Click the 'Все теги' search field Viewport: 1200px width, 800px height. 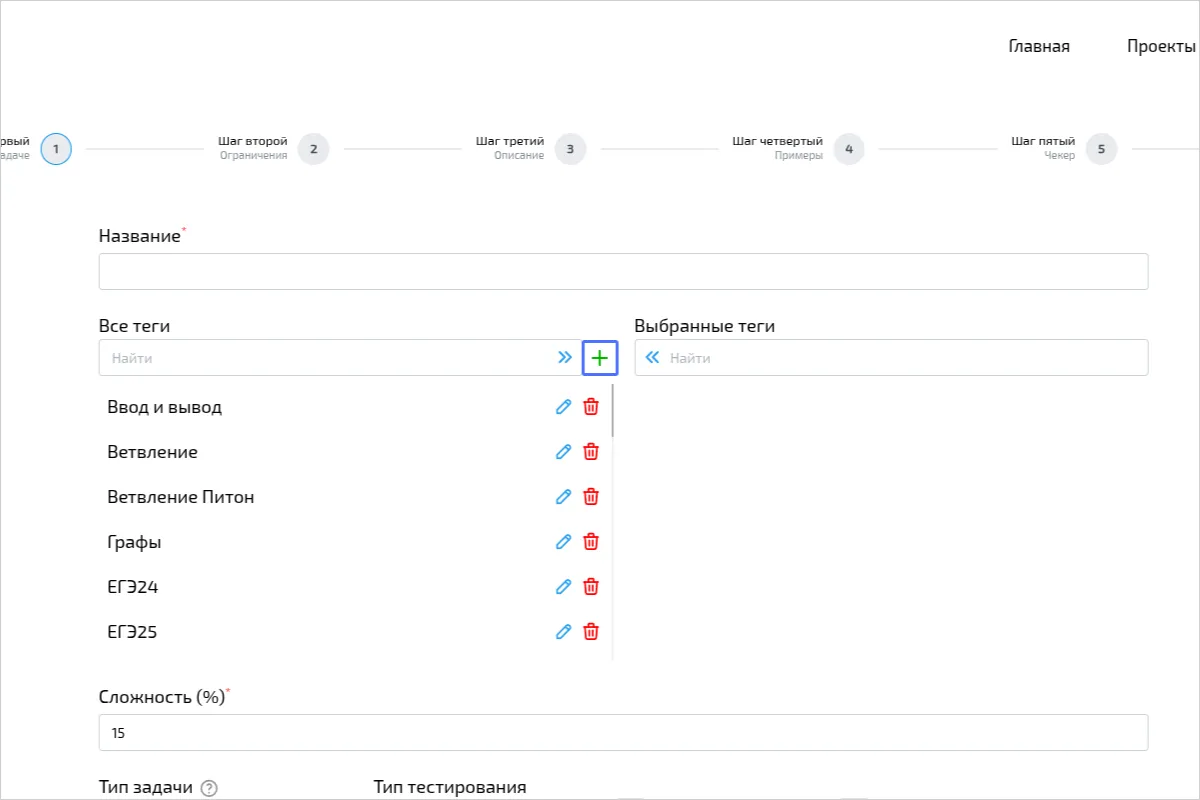(325, 358)
